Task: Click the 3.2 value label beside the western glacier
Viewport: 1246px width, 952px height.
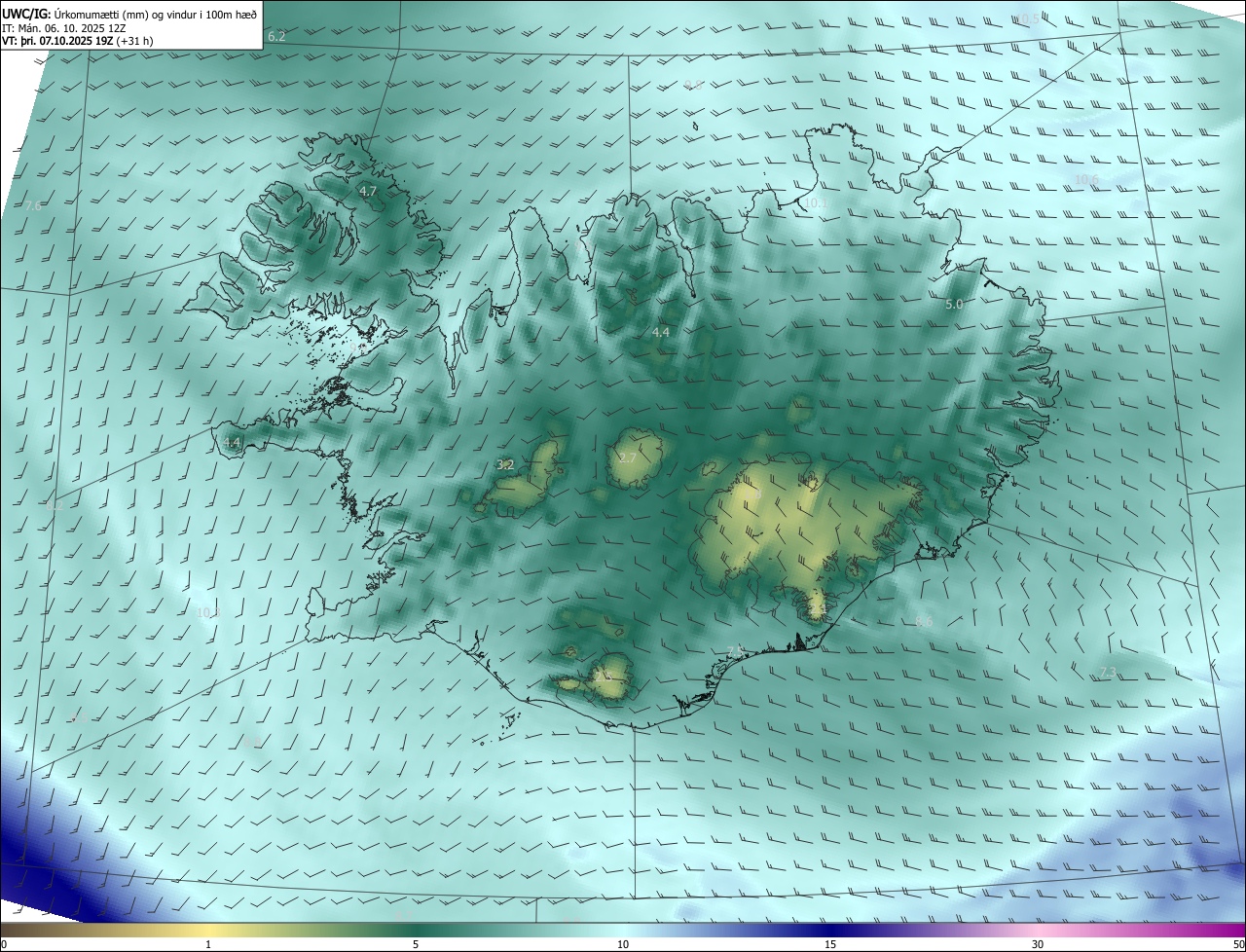Action: (505, 464)
